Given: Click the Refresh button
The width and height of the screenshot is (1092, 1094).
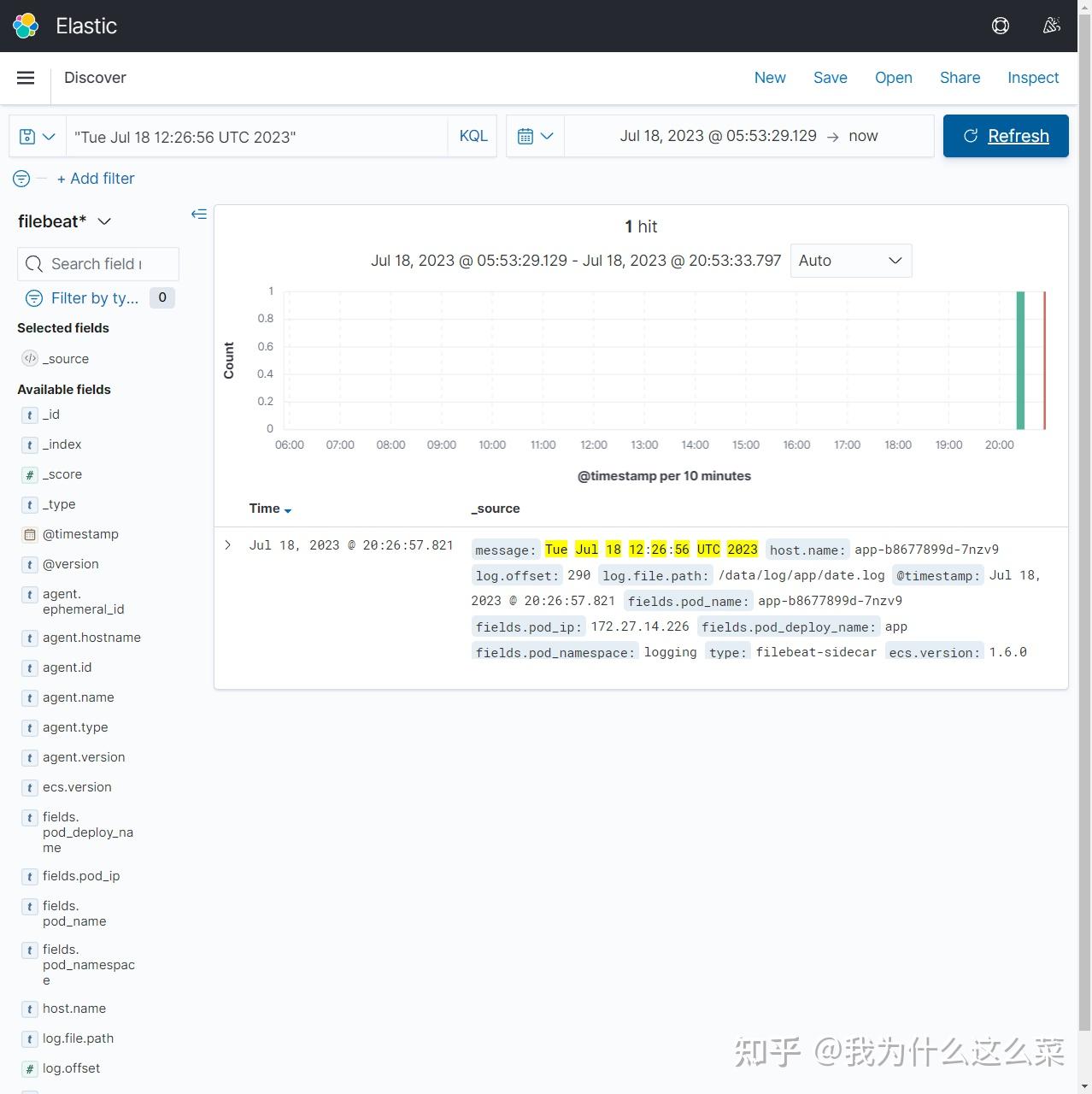Looking at the screenshot, I should pyautogui.click(x=1005, y=135).
